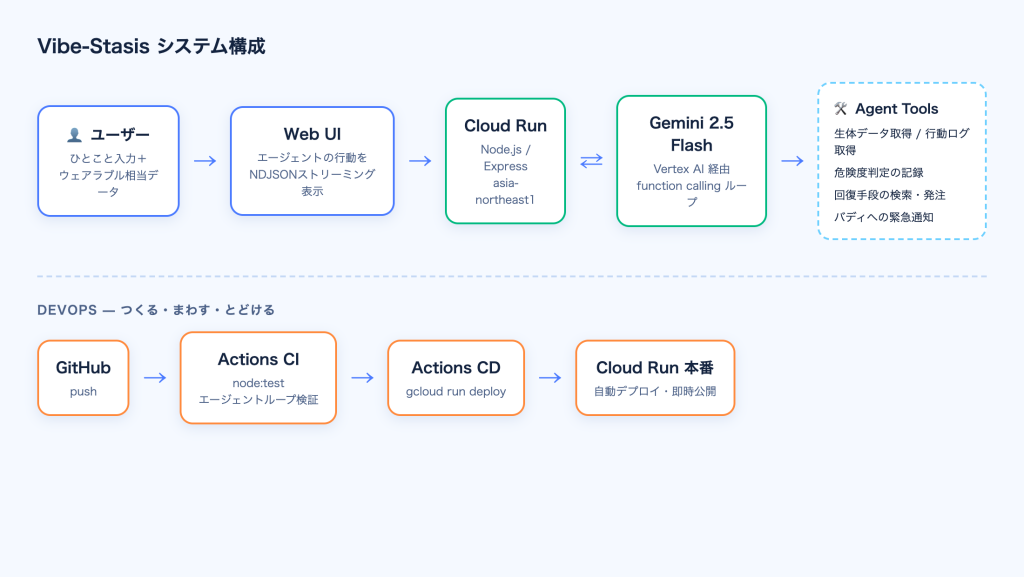Click the DEVOPS section heading
Image resolution: width=1024 pixels, height=577 pixels.
click(x=156, y=310)
